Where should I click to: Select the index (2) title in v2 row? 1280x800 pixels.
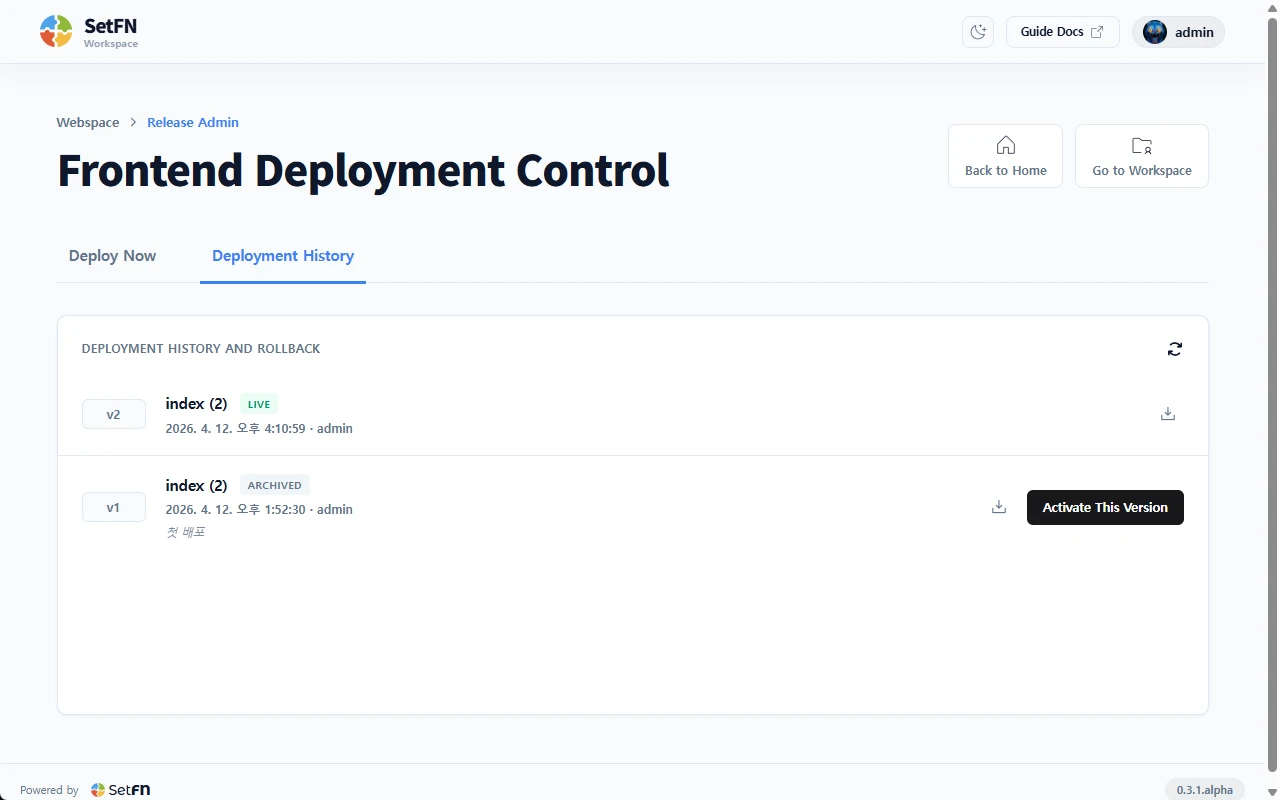click(x=196, y=404)
